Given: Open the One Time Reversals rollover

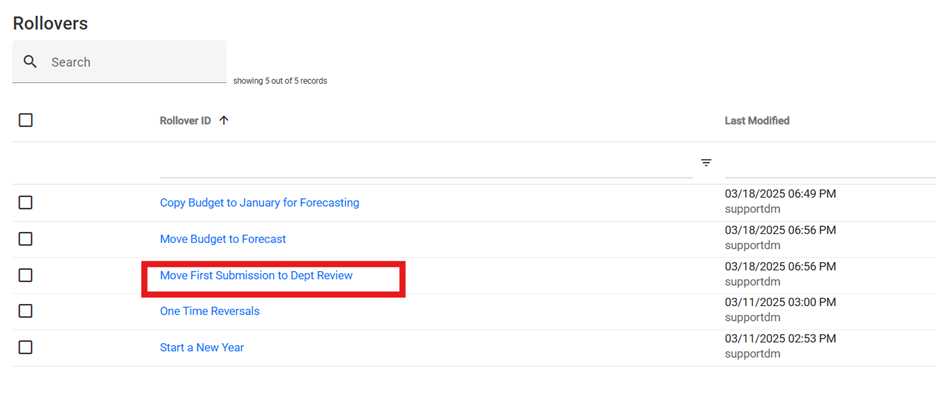Looking at the screenshot, I should [209, 311].
